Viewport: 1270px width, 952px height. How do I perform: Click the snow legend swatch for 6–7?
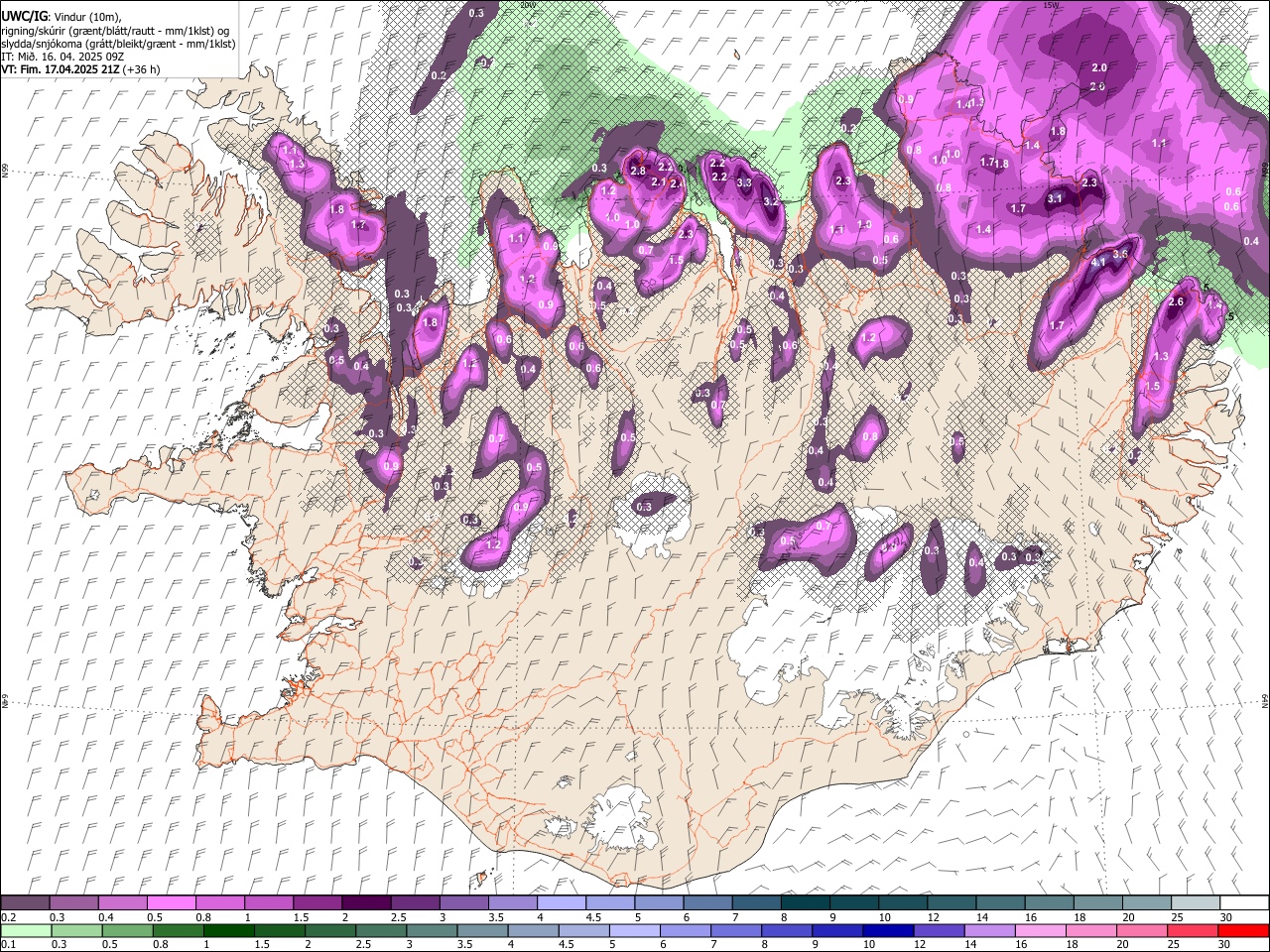pos(708,902)
